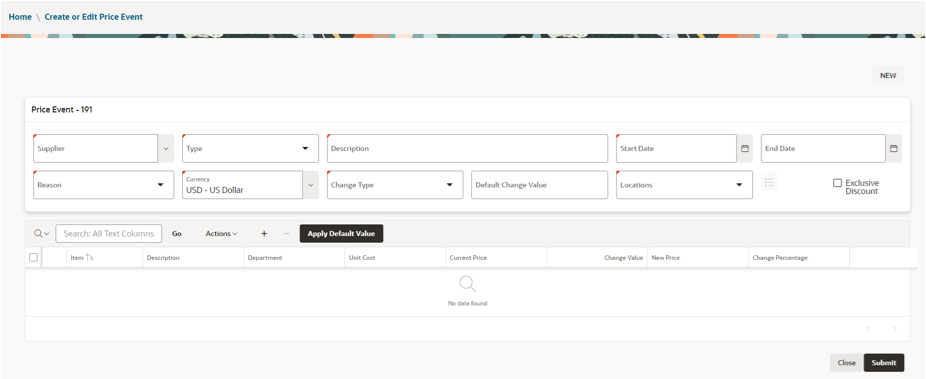Click the plus icon to add row
926x379 pixels.
tap(264, 234)
